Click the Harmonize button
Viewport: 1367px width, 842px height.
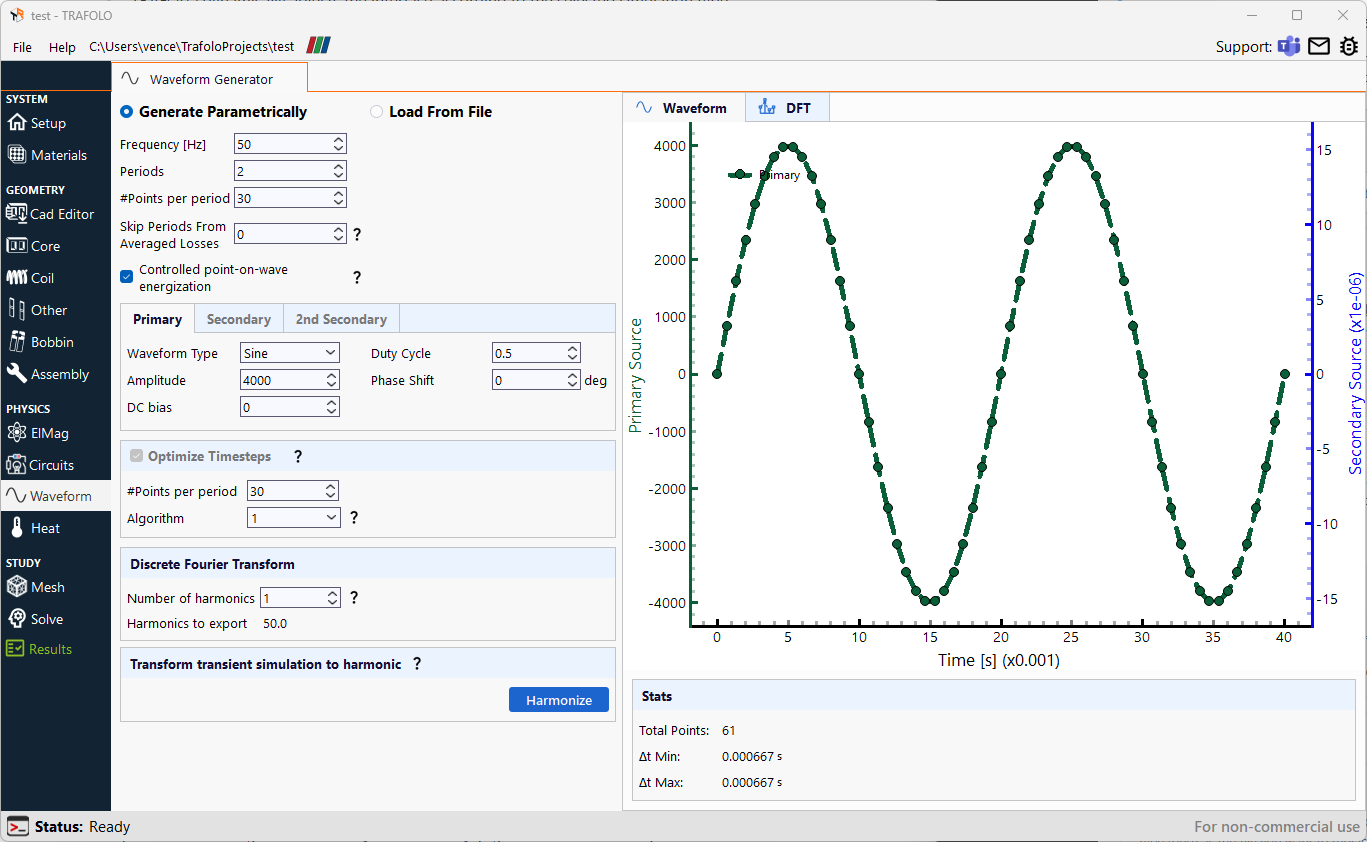tap(559, 700)
